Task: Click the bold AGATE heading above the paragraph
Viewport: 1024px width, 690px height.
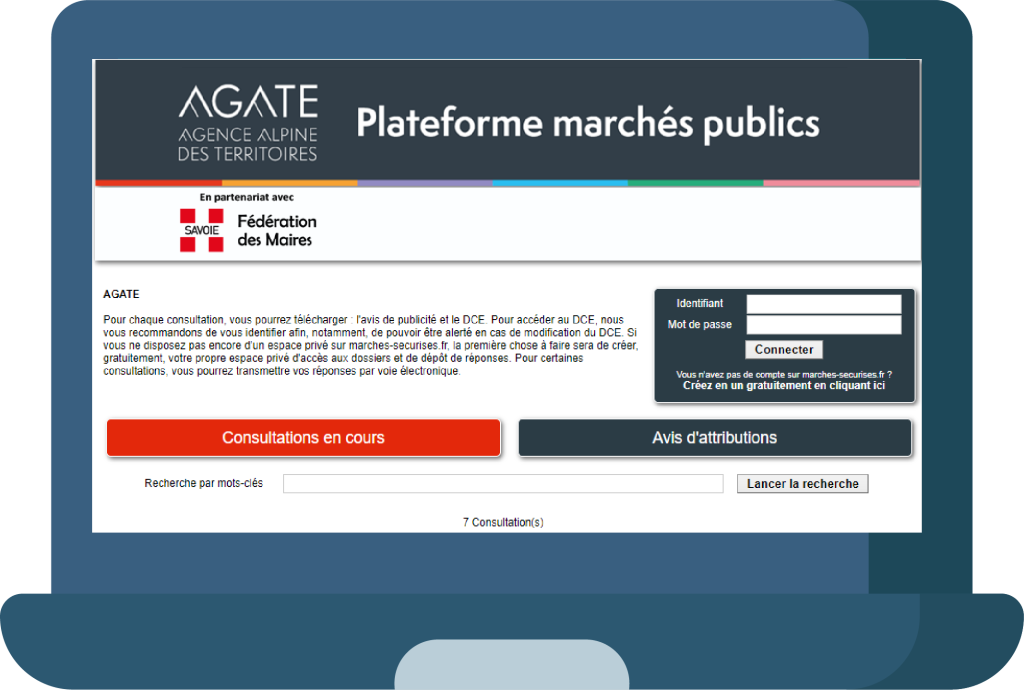Action: click(x=121, y=294)
